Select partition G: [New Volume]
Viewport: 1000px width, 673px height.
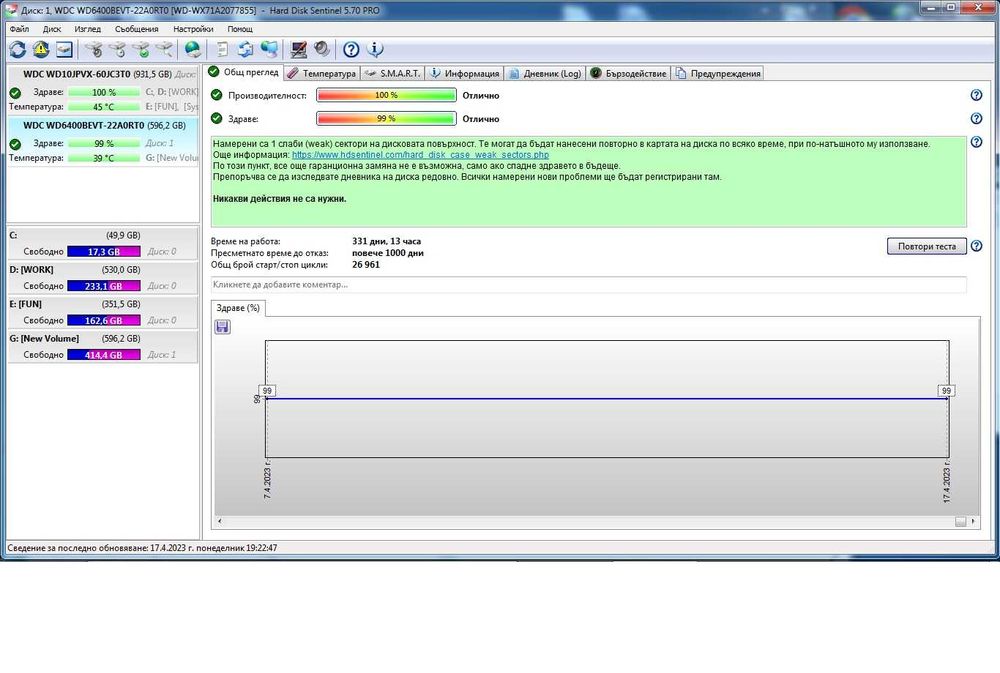tap(103, 346)
